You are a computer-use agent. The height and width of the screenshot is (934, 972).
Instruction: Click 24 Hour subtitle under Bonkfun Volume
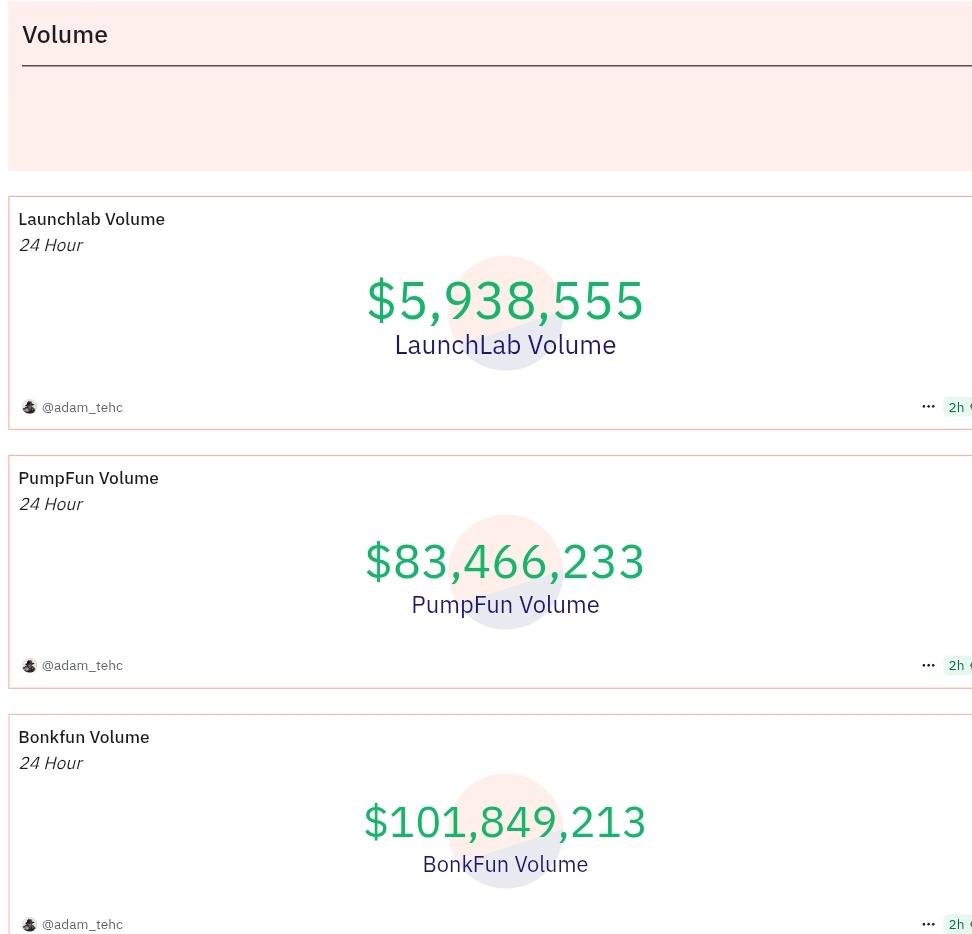(51, 764)
